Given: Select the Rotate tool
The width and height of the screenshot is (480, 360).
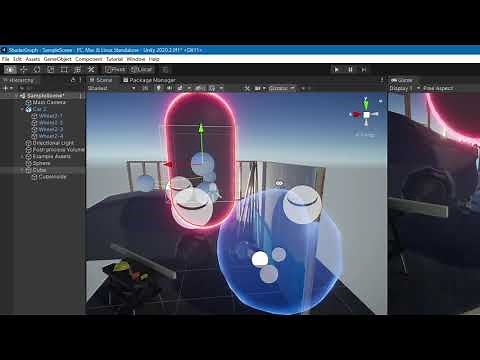Looking at the screenshot, I should point(37,69).
